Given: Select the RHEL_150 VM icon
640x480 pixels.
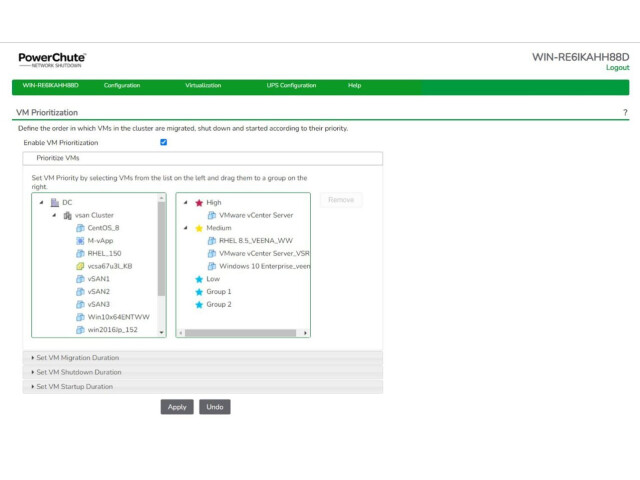Looking at the screenshot, I should [80, 253].
